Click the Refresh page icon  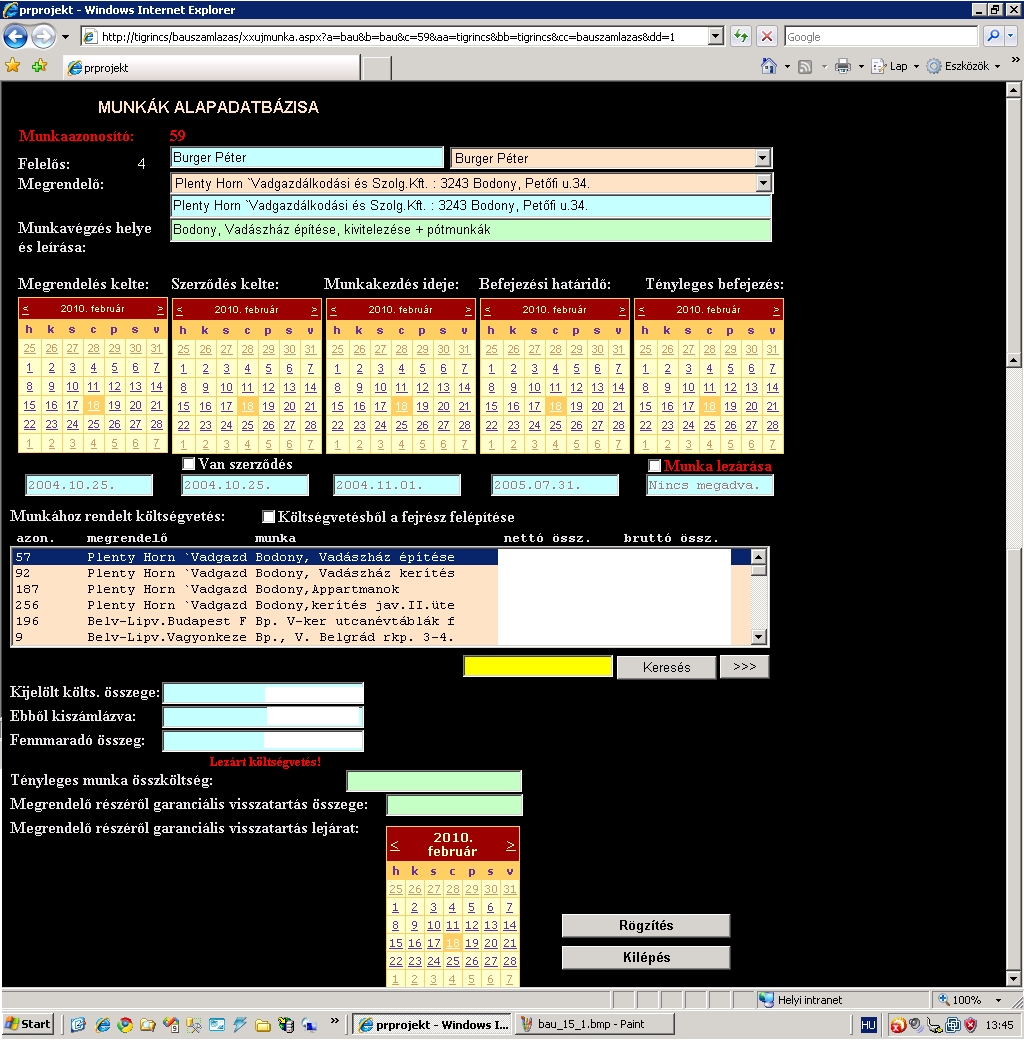click(x=740, y=37)
